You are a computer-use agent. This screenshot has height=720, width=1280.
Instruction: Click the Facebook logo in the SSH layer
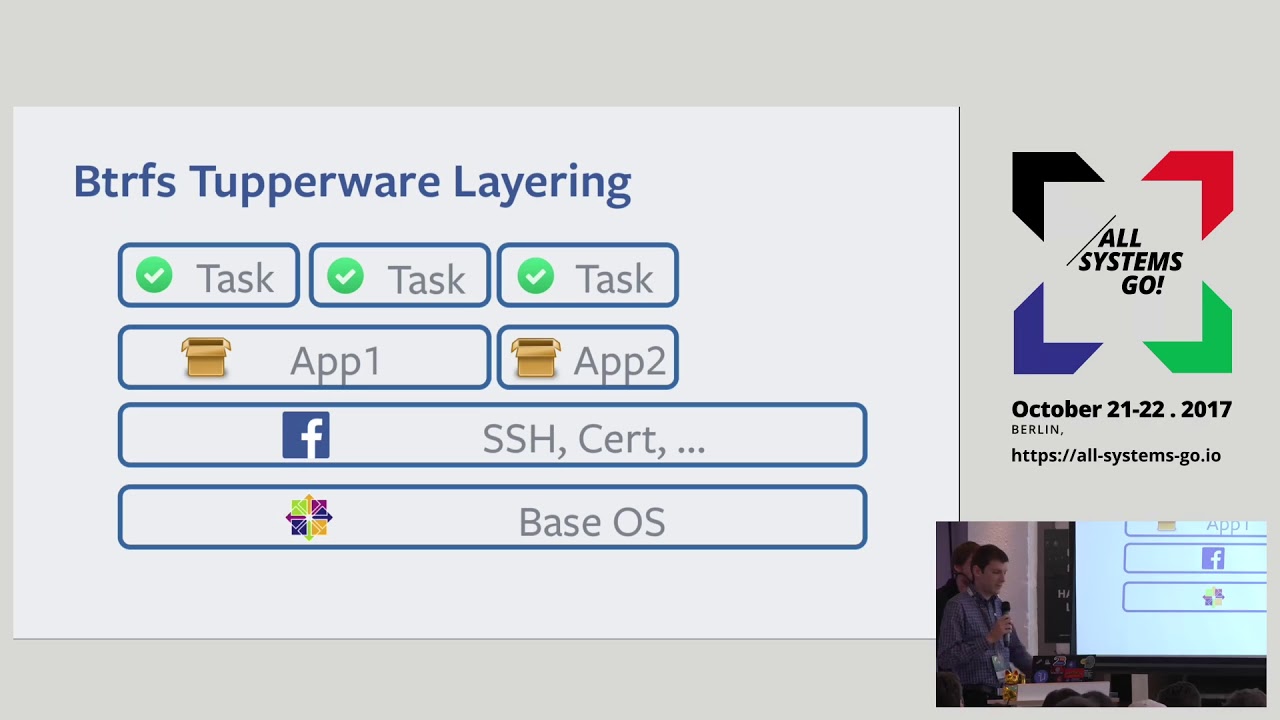click(x=306, y=436)
